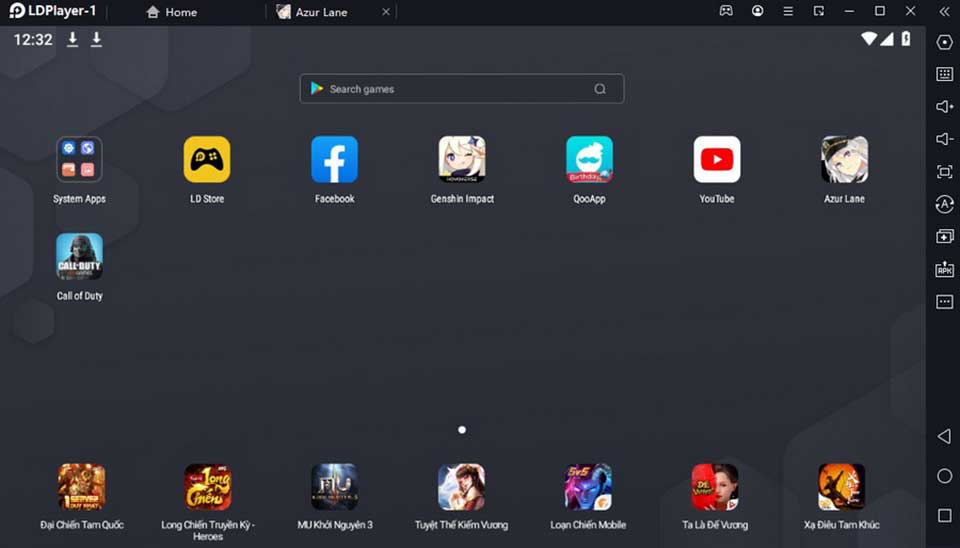Click the 12:32 clock
The image size is (960, 548).
[x=33, y=40]
